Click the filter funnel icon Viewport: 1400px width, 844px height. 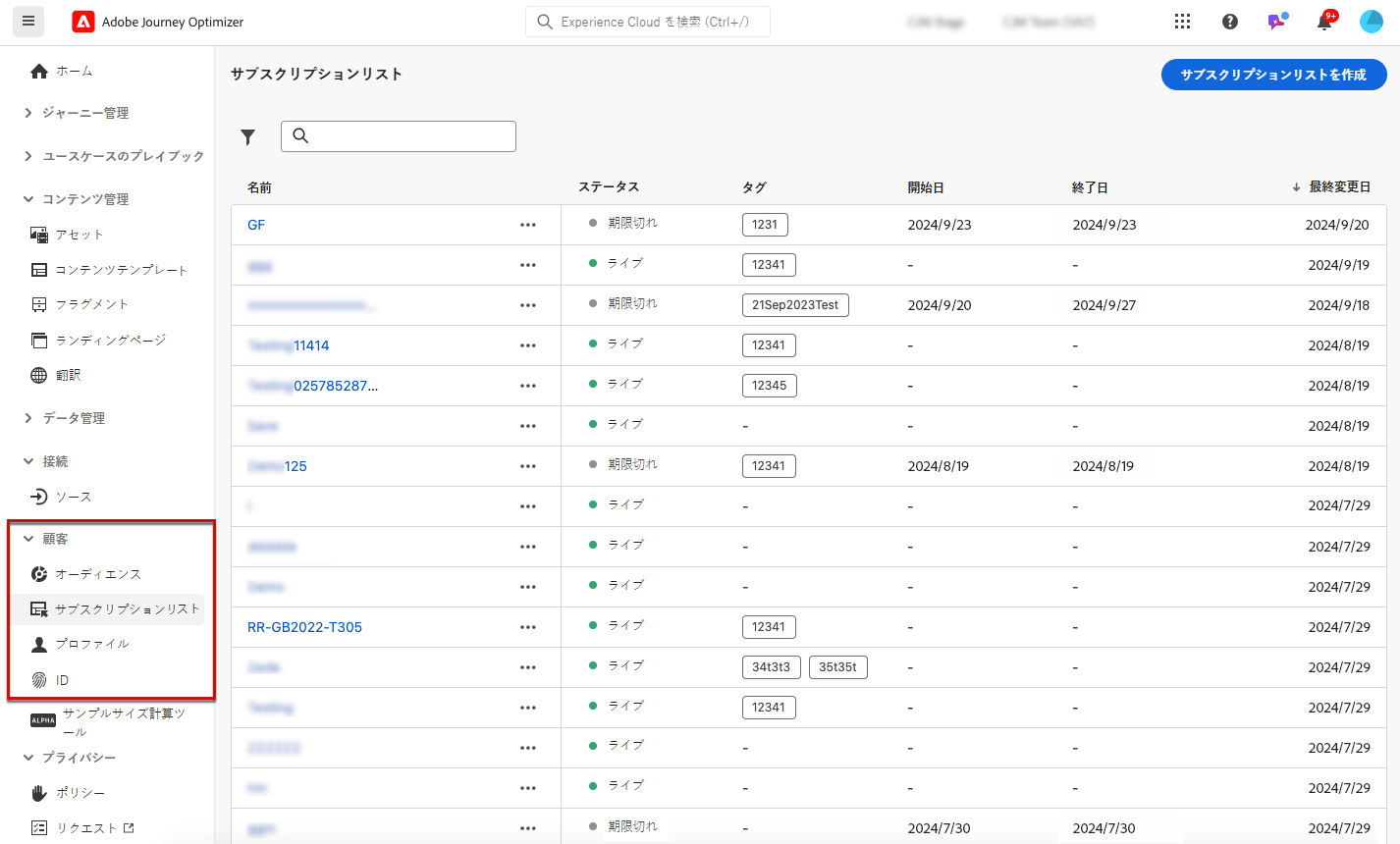click(248, 137)
